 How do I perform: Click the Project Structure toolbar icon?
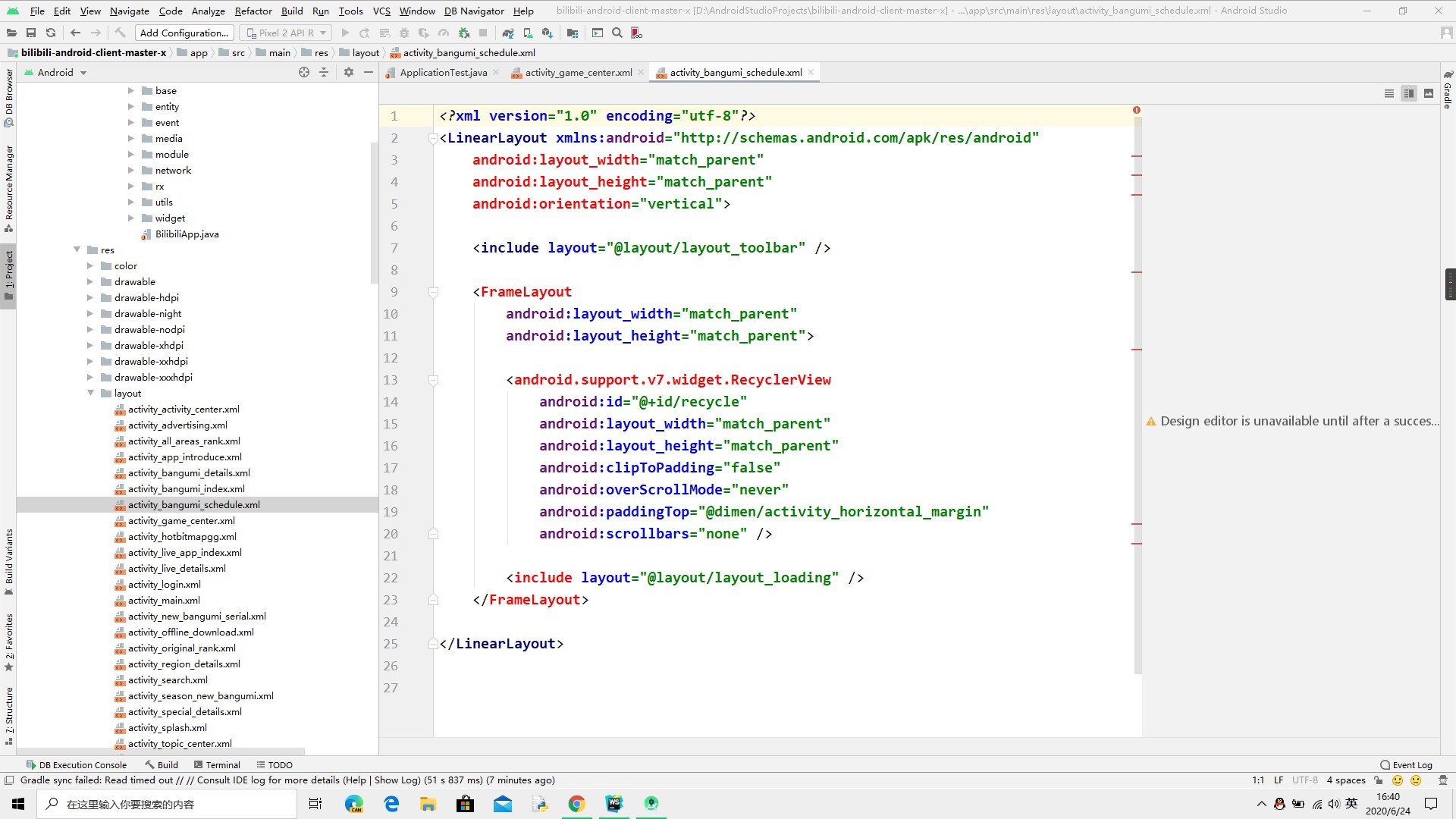click(x=573, y=33)
